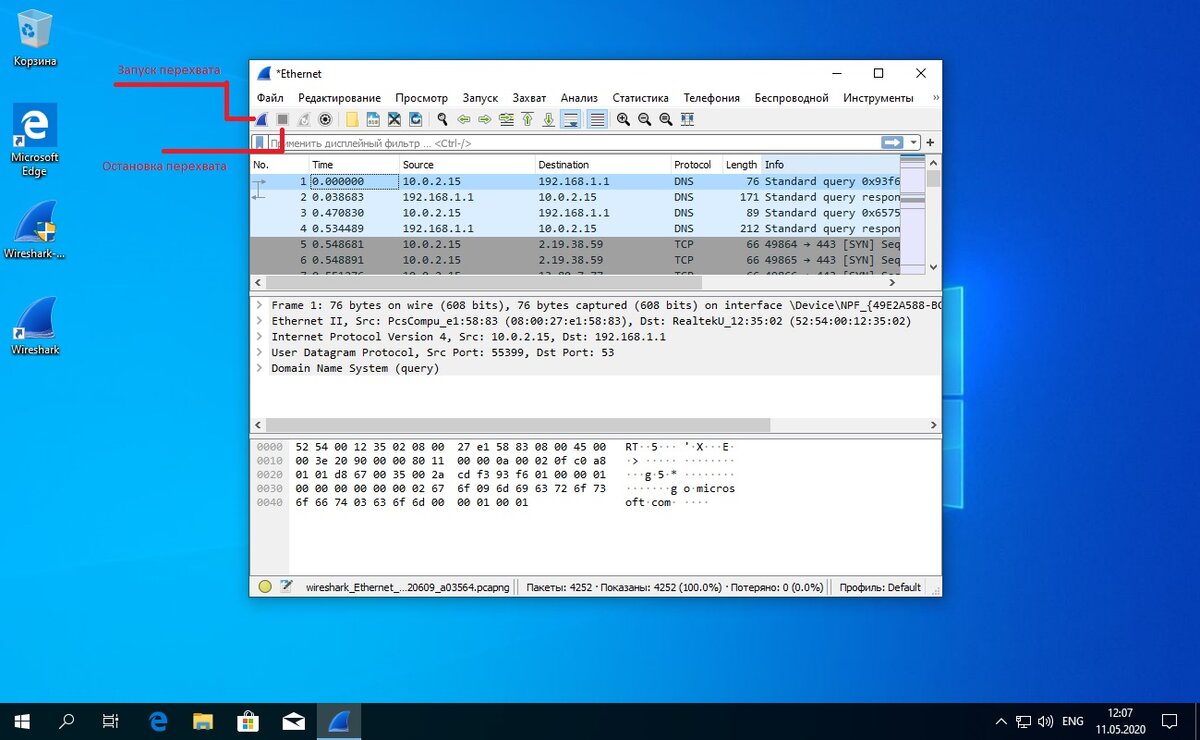Jump to the first packet
The image size is (1200, 740).
(527, 120)
